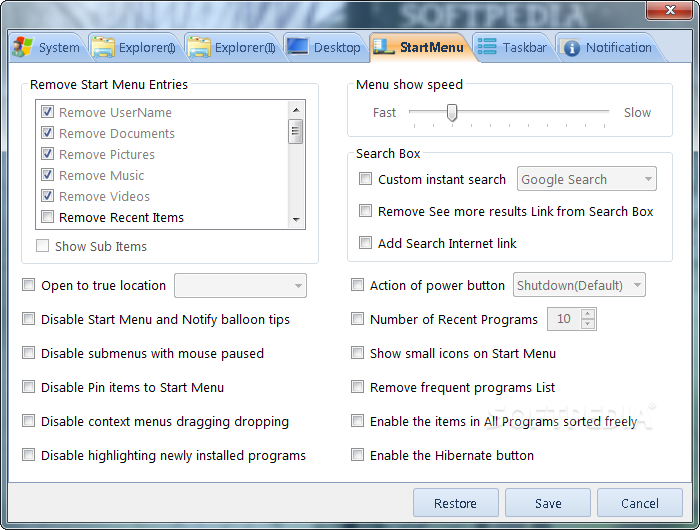Enable Action of power button option
Screen dimensions: 700x530
(357, 285)
